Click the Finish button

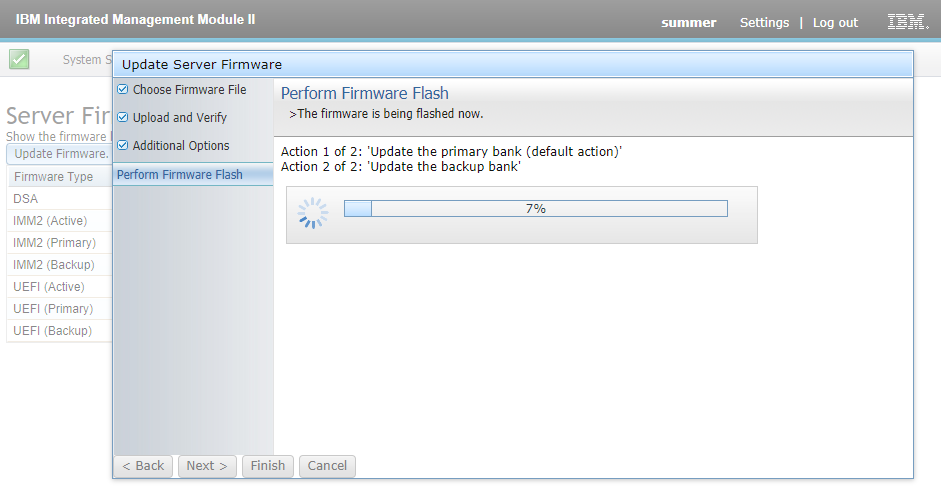268,466
